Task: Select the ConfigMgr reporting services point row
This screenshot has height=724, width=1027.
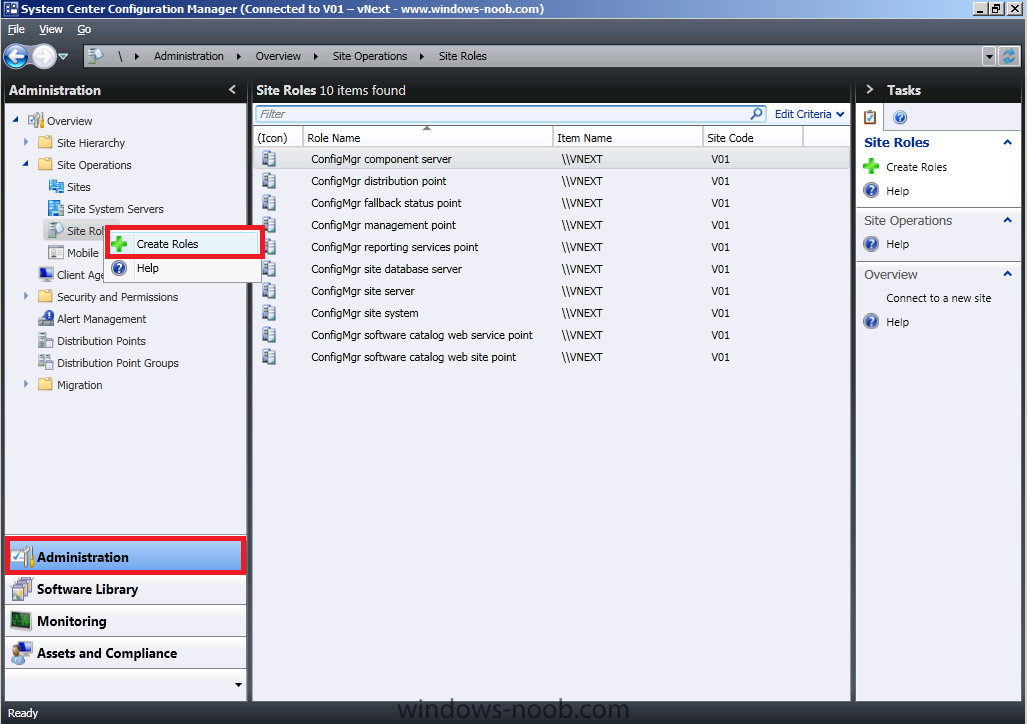Action: (551, 247)
